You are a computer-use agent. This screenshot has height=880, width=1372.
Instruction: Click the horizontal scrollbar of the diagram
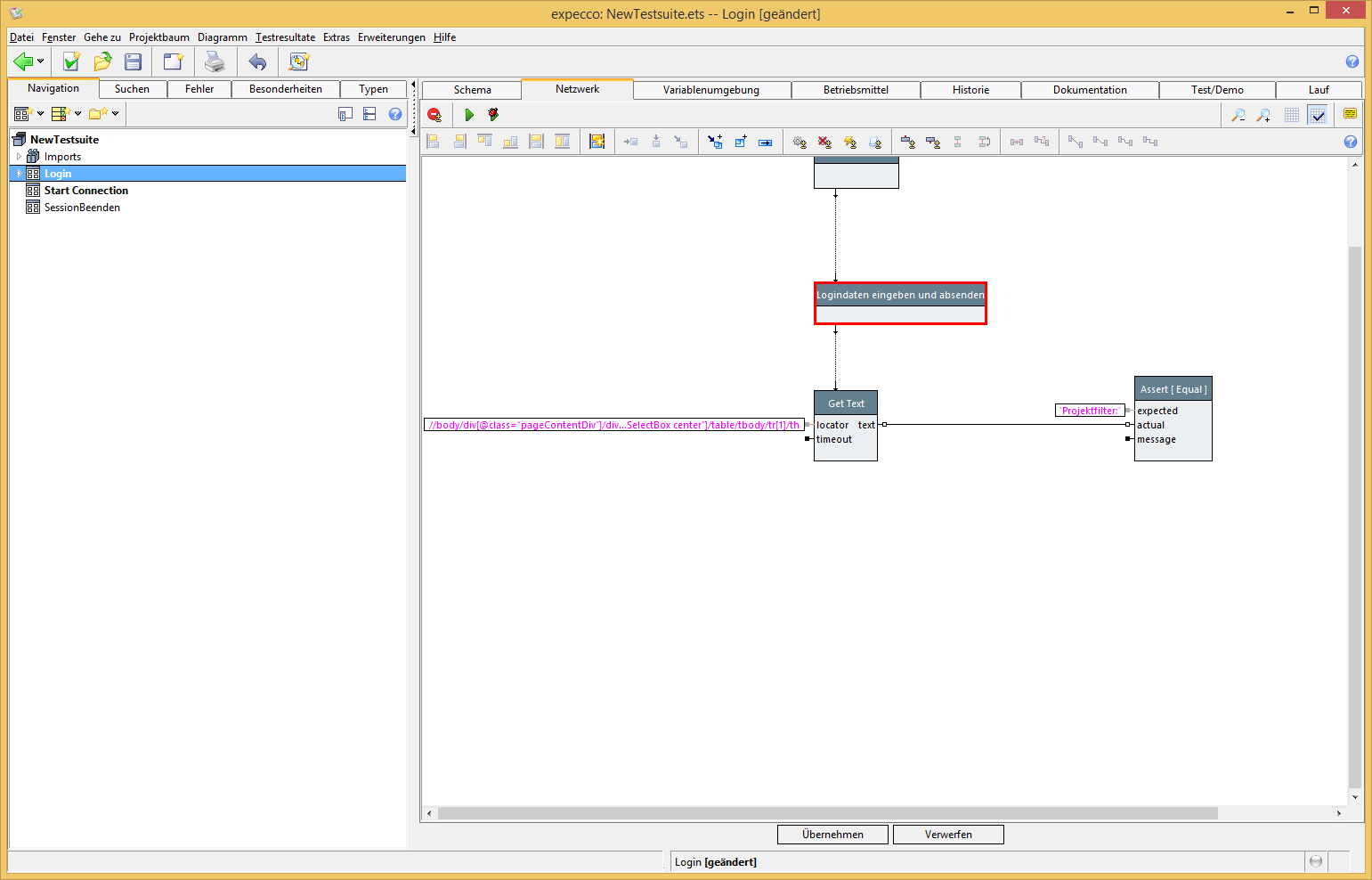(828, 813)
